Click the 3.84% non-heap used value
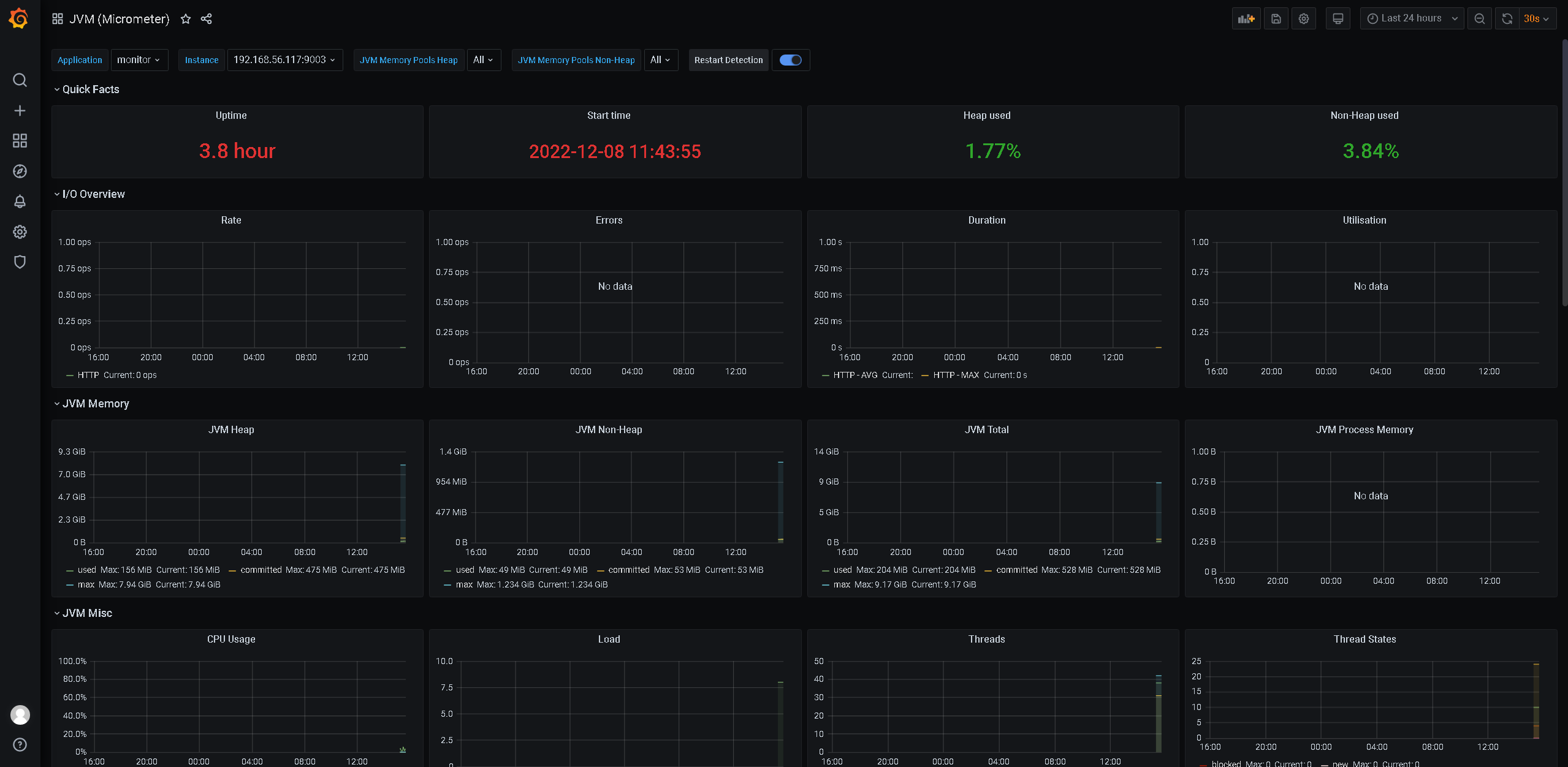This screenshot has height=767, width=1568. click(x=1371, y=151)
